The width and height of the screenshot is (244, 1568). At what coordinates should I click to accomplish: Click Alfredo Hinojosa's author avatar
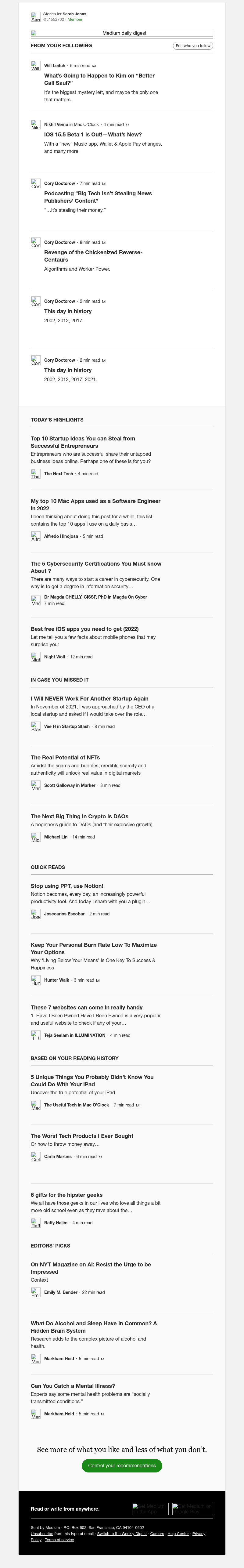pyautogui.click(x=35, y=536)
